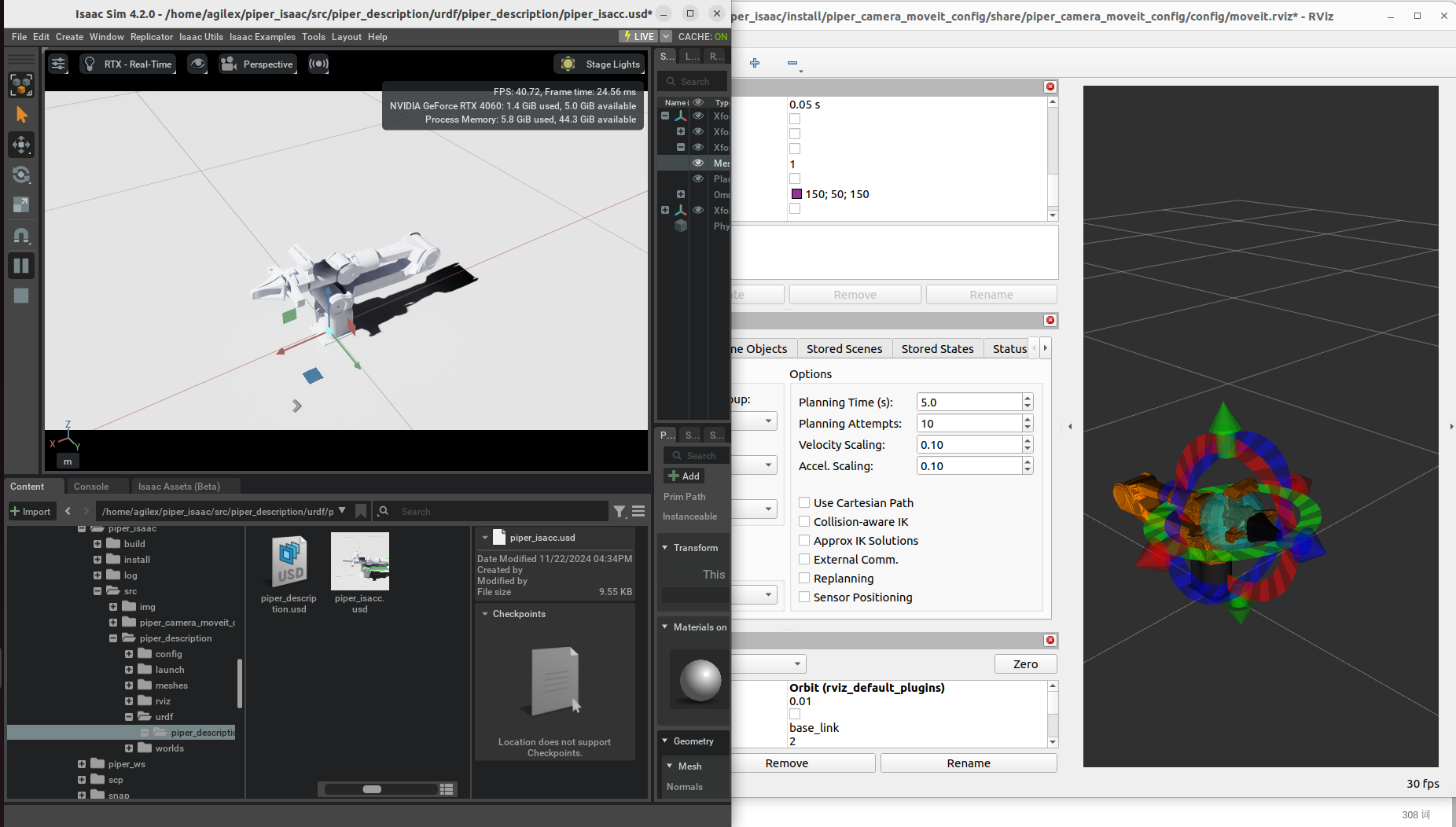This screenshot has height=827, width=1456.
Task: Select the rotate tool in sidebar
Action: point(21,175)
